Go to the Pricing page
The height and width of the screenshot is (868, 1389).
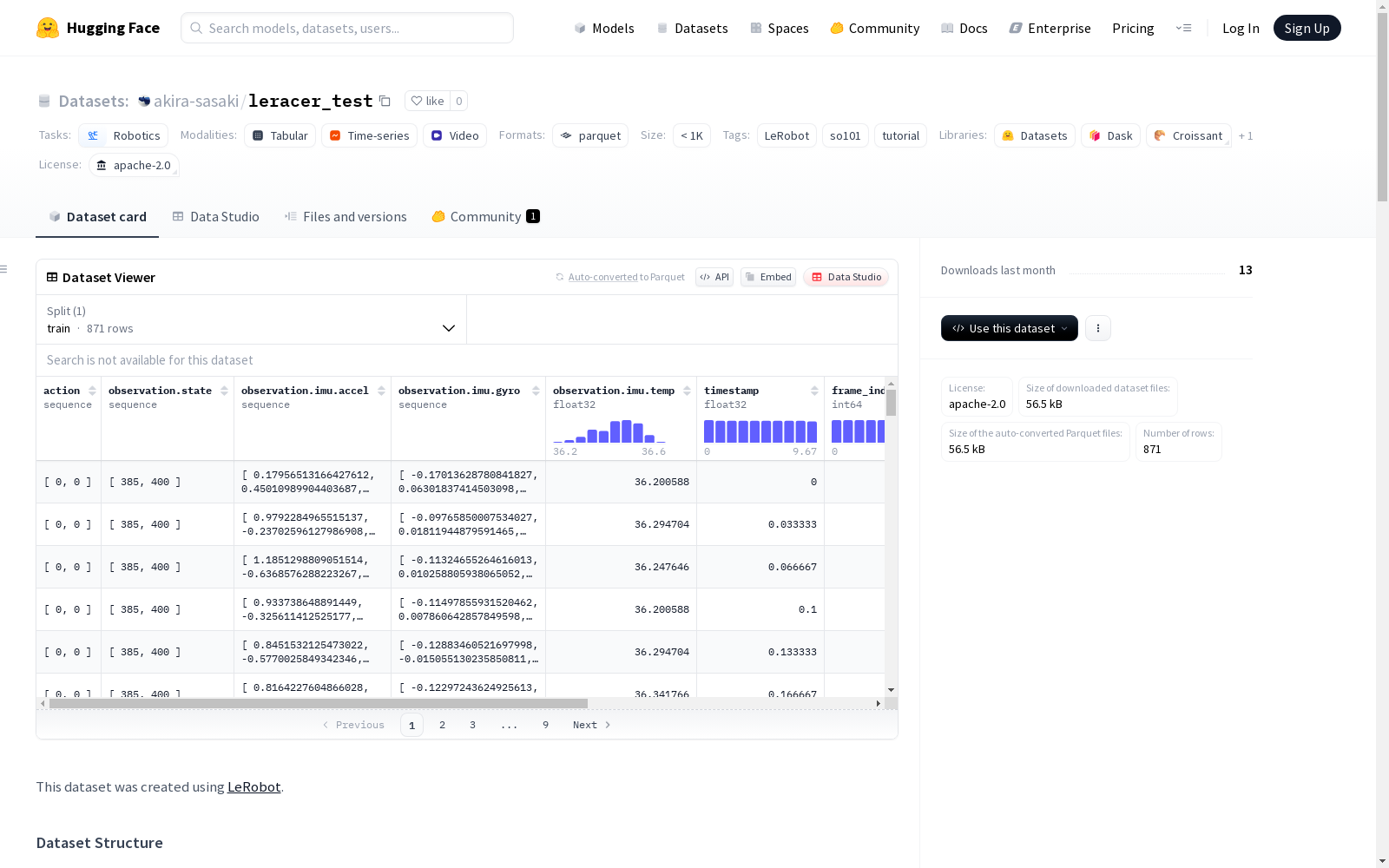[x=1133, y=28]
